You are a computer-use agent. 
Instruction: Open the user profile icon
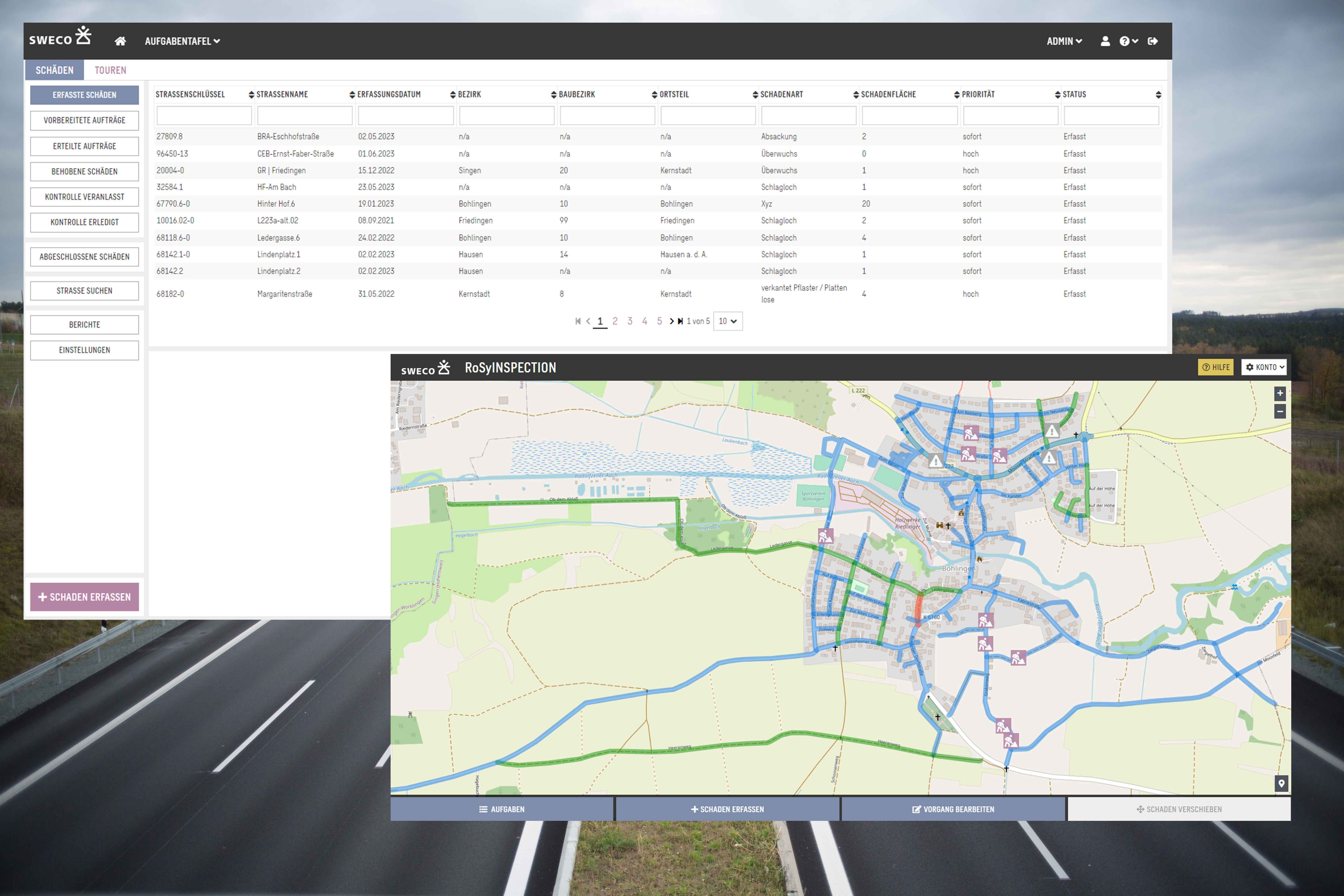[1105, 41]
